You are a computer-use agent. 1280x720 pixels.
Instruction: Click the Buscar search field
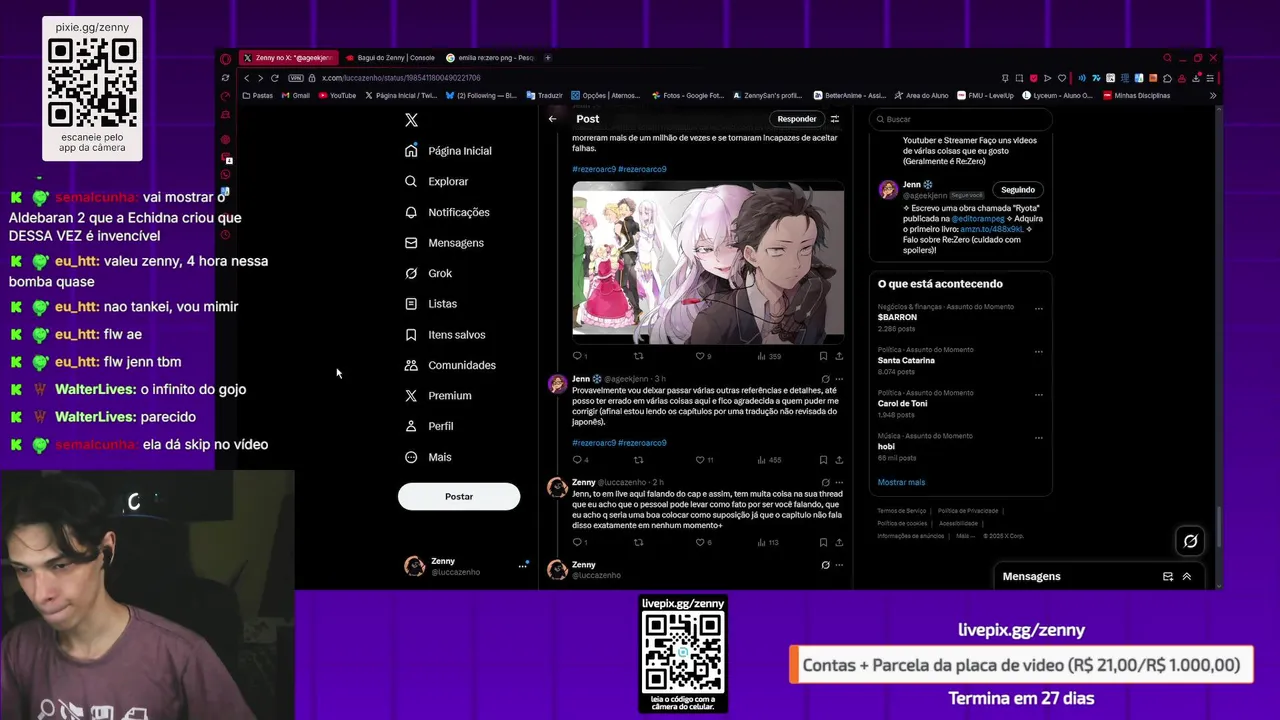(x=959, y=119)
